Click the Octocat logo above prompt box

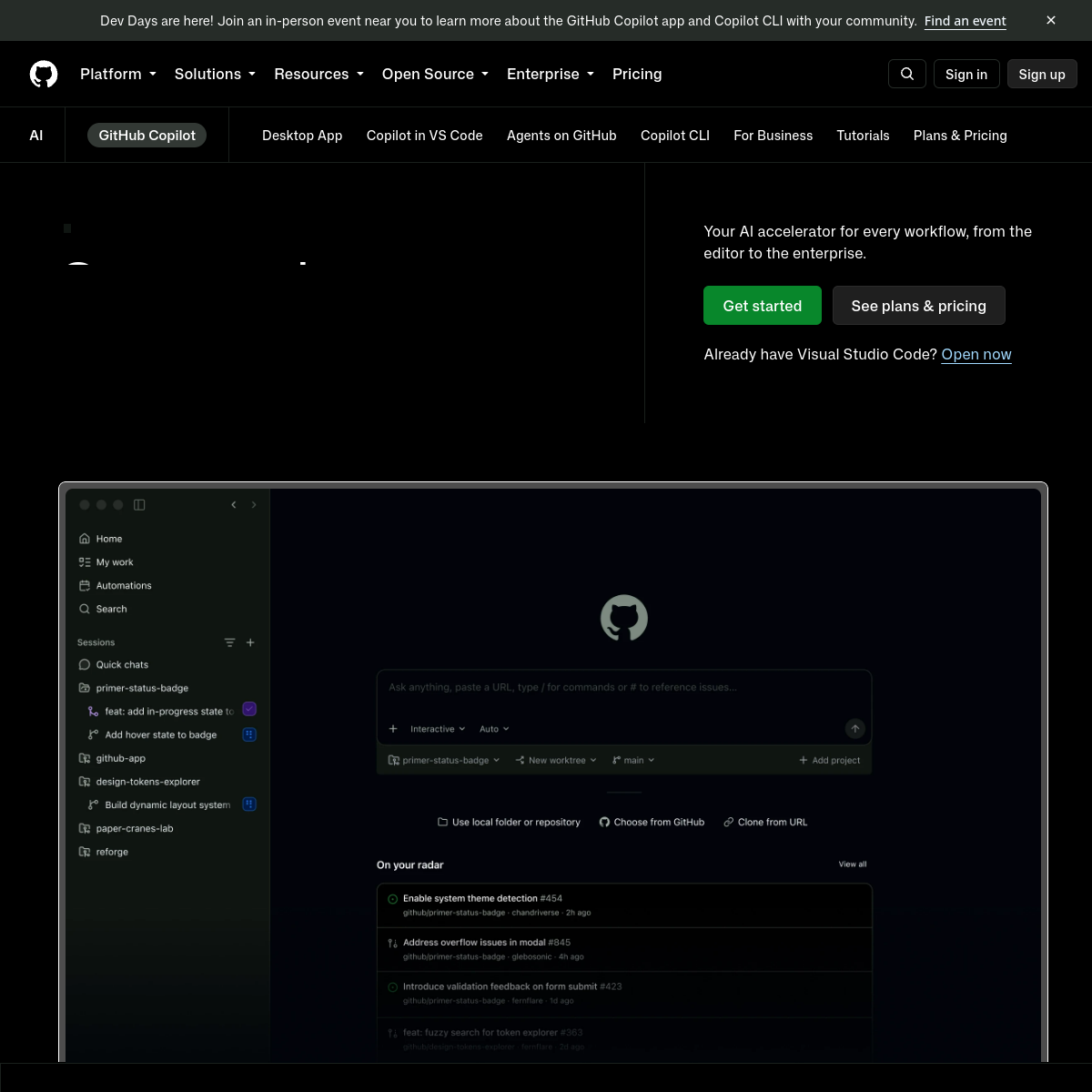[624, 618]
